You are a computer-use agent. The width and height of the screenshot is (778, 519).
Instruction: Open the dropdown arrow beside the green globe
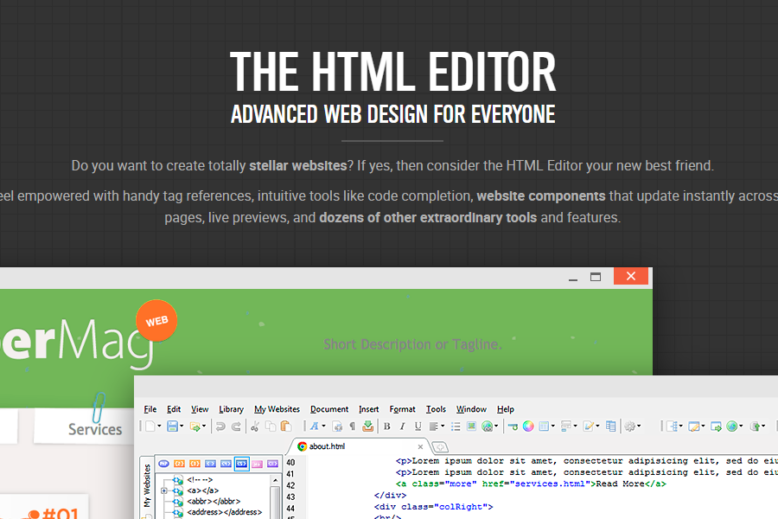(x=741, y=426)
